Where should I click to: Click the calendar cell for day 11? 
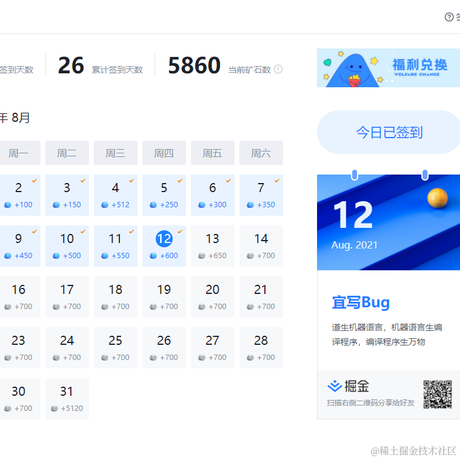click(115, 246)
